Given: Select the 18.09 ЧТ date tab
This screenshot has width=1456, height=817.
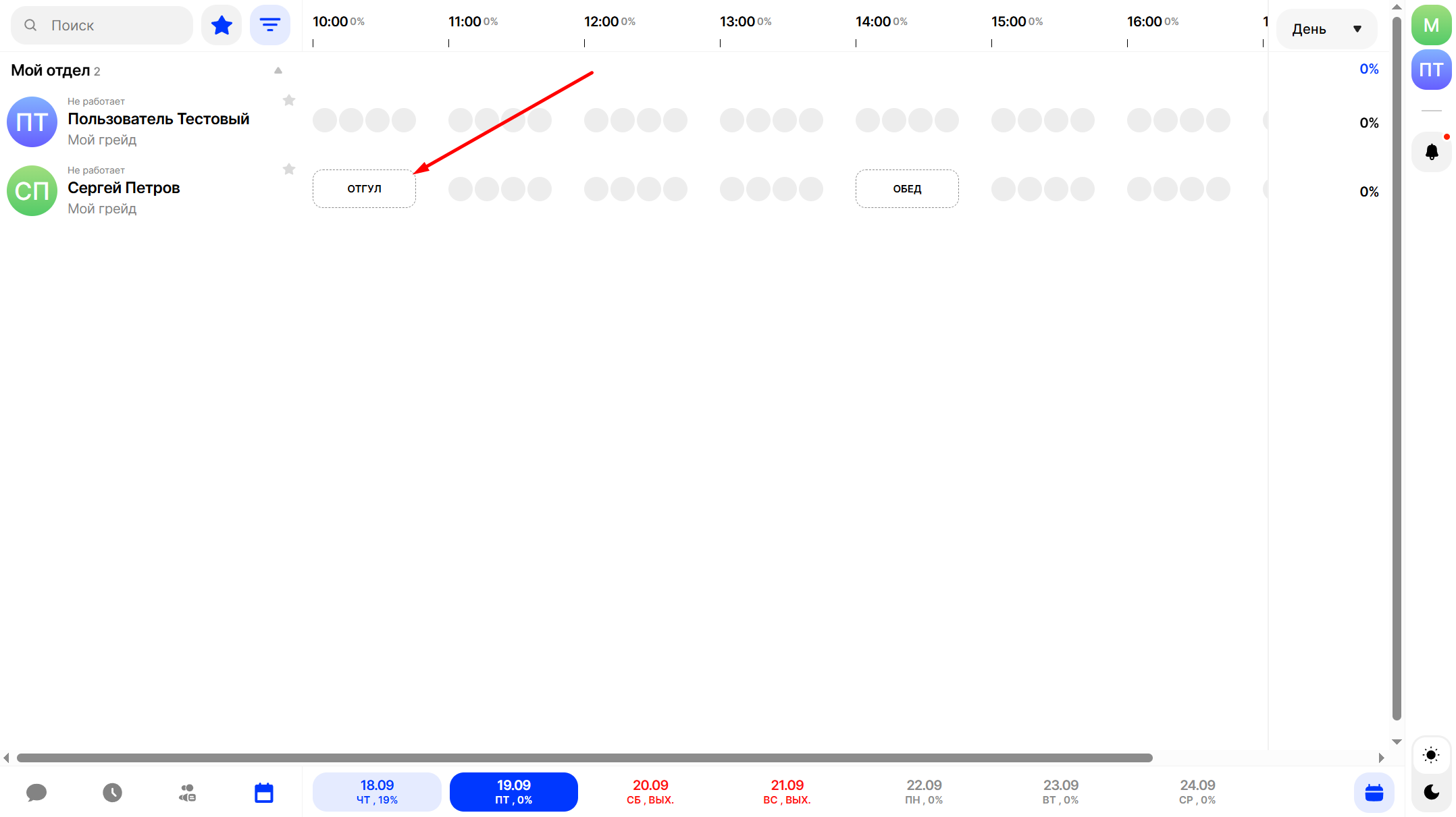Looking at the screenshot, I should [x=377, y=791].
